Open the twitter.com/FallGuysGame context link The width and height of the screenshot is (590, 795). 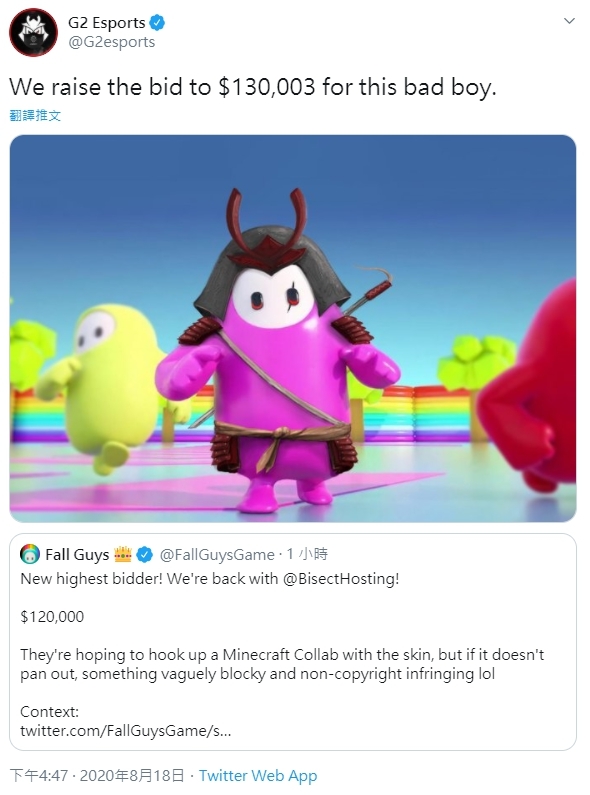[126, 731]
